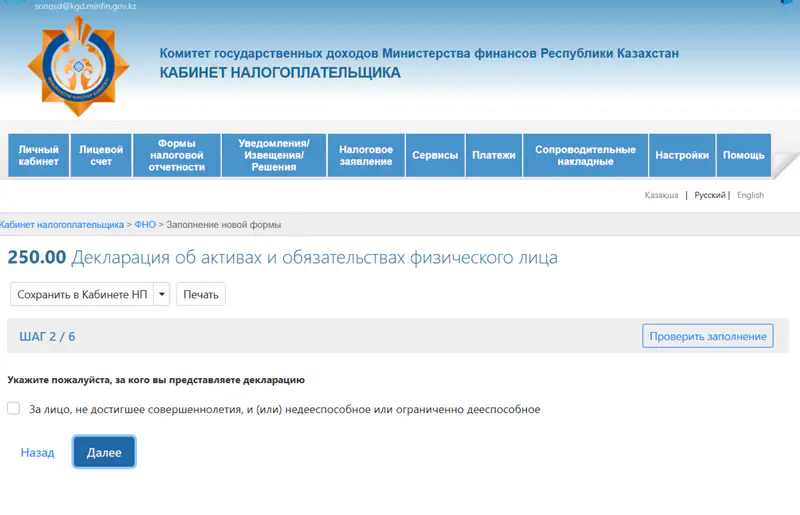Tick the minor or incapacitated person checkbox
The height and width of the screenshot is (515, 800).
tap(13, 408)
